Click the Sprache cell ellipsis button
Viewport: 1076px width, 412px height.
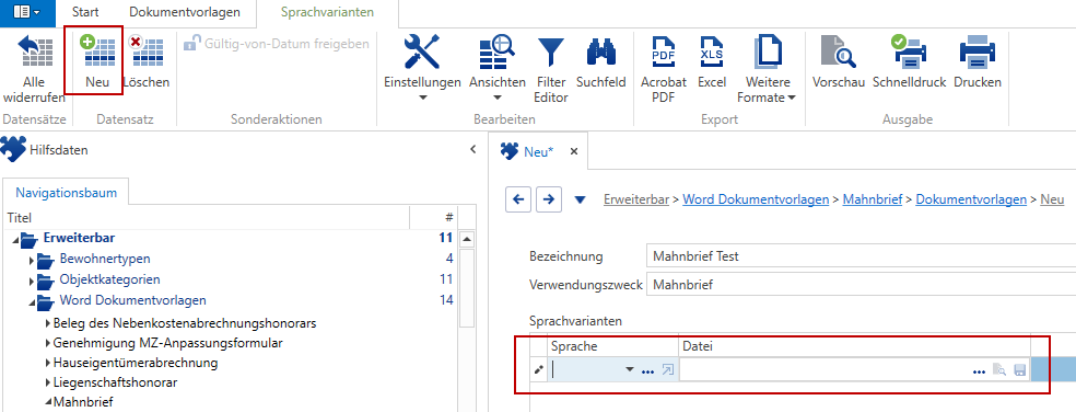[647, 371]
